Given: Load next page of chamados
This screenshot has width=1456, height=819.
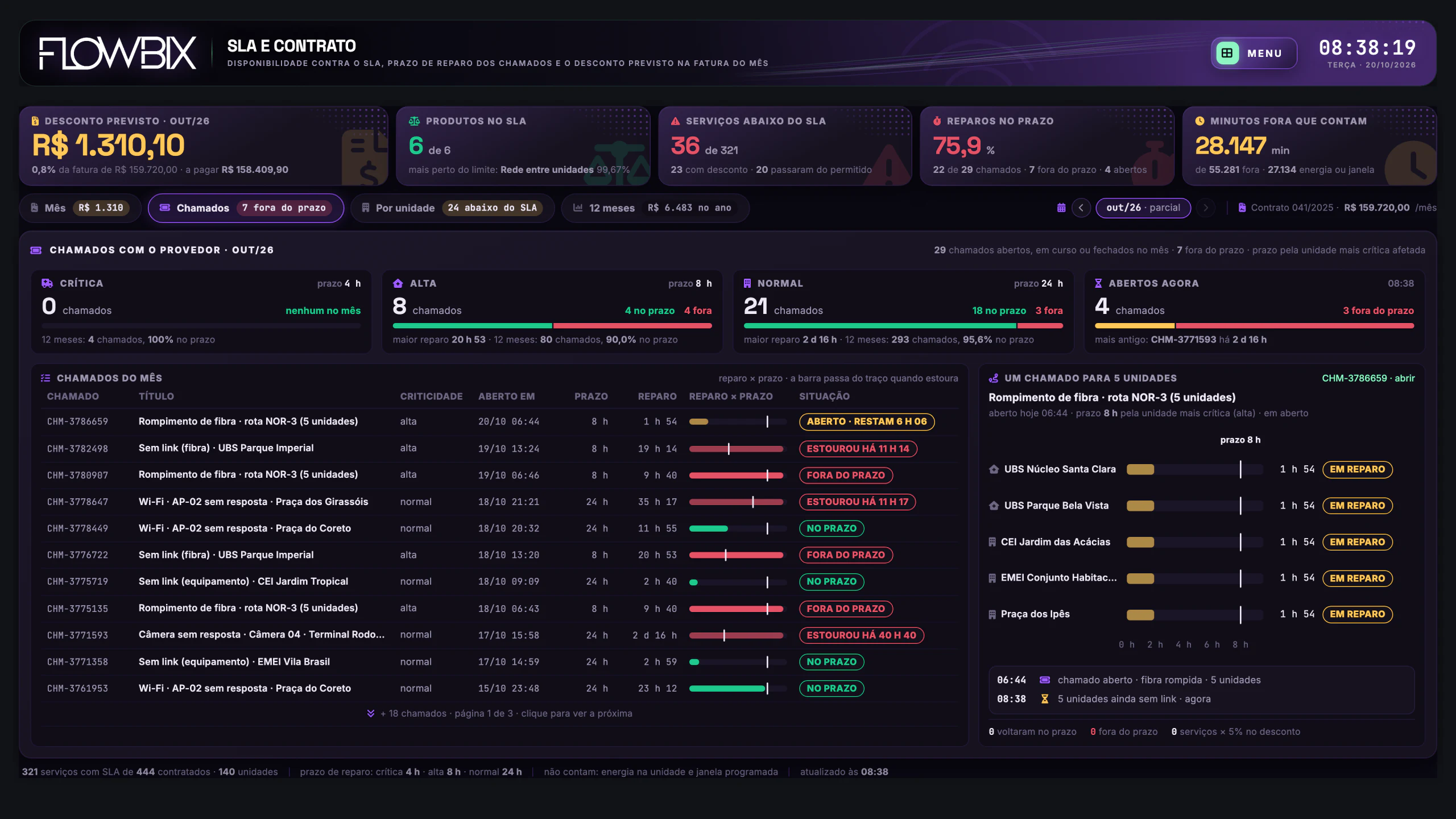Looking at the screenshot, I should click(x=499, y=713).
